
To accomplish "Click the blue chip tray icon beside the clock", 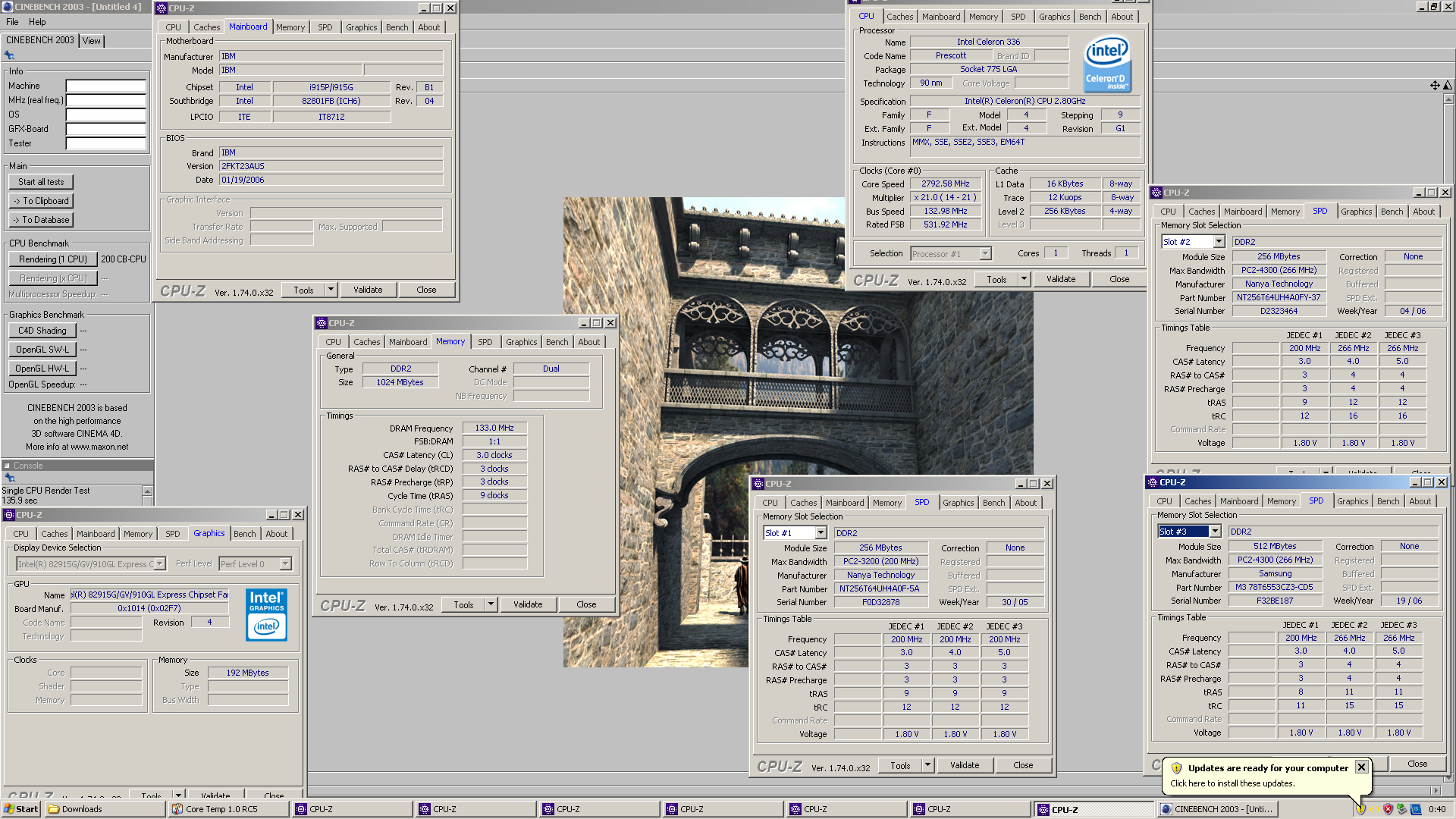I will 1415,809.
